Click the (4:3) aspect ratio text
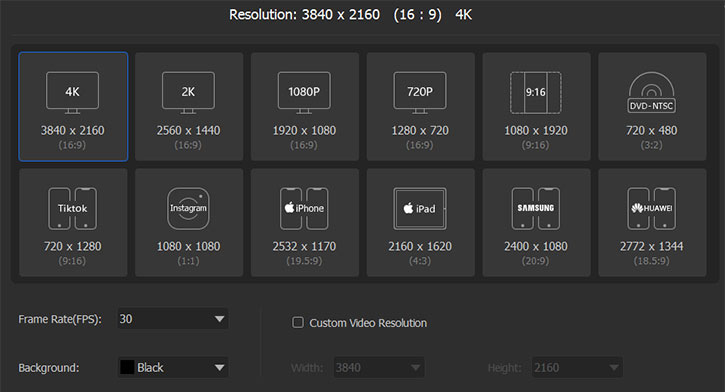 pos(420,261)
